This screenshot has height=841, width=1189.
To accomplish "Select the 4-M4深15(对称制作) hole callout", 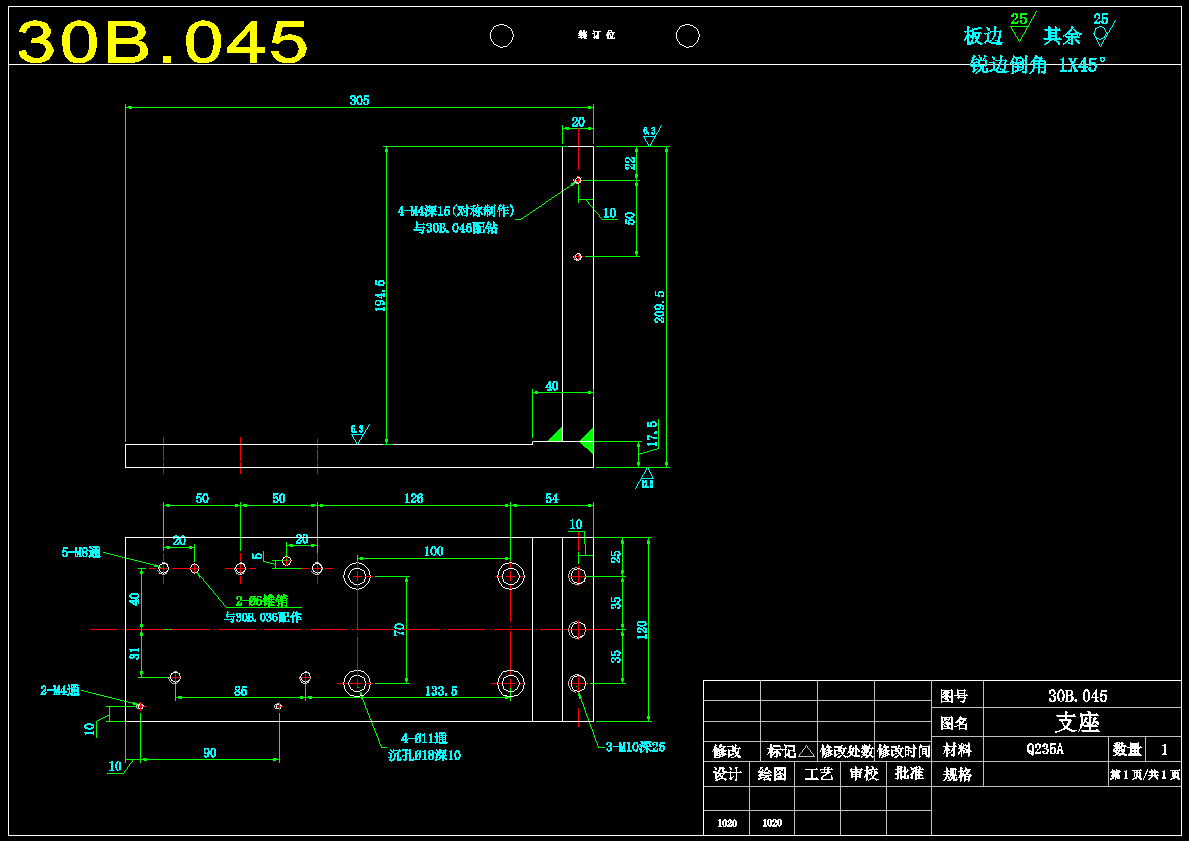I will (x=456, y=212).
